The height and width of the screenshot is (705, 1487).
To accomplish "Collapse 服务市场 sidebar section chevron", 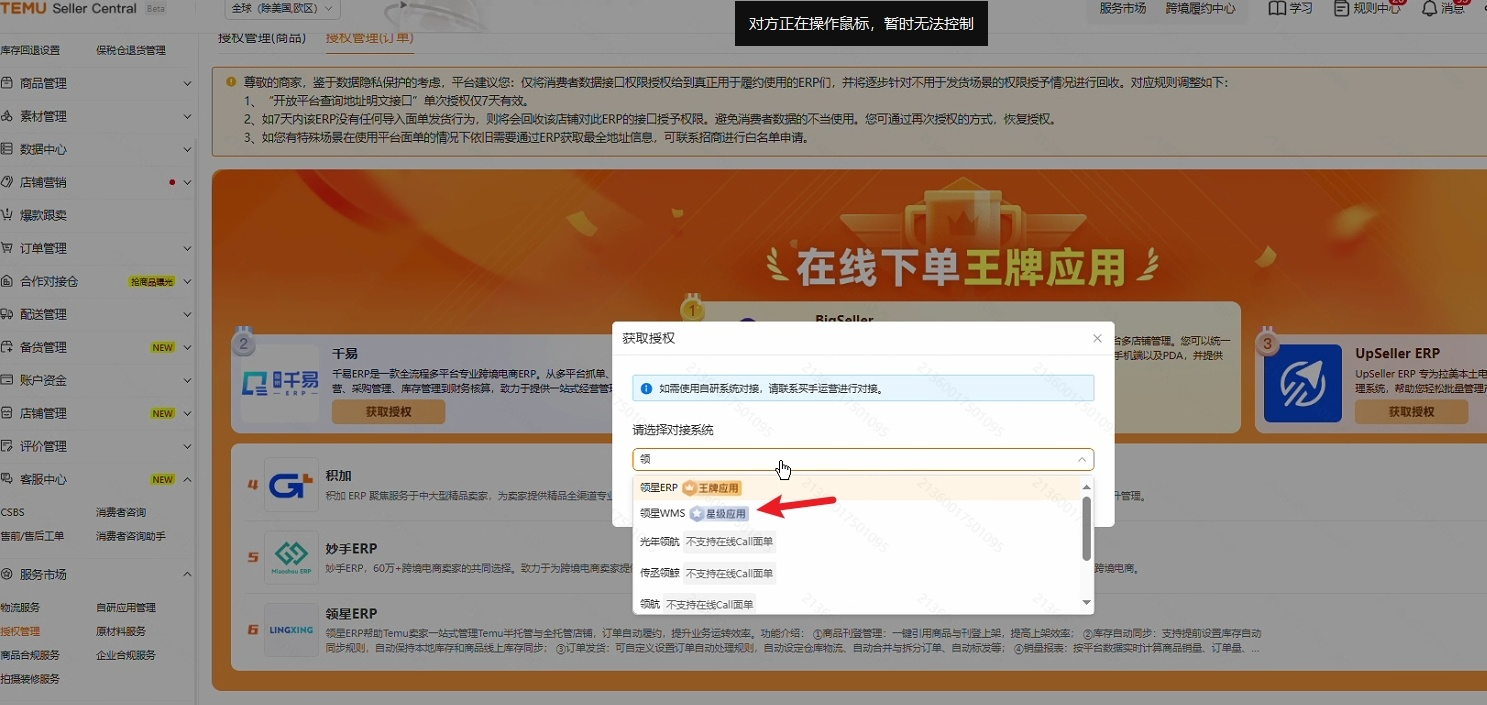I will click(187, 574).
